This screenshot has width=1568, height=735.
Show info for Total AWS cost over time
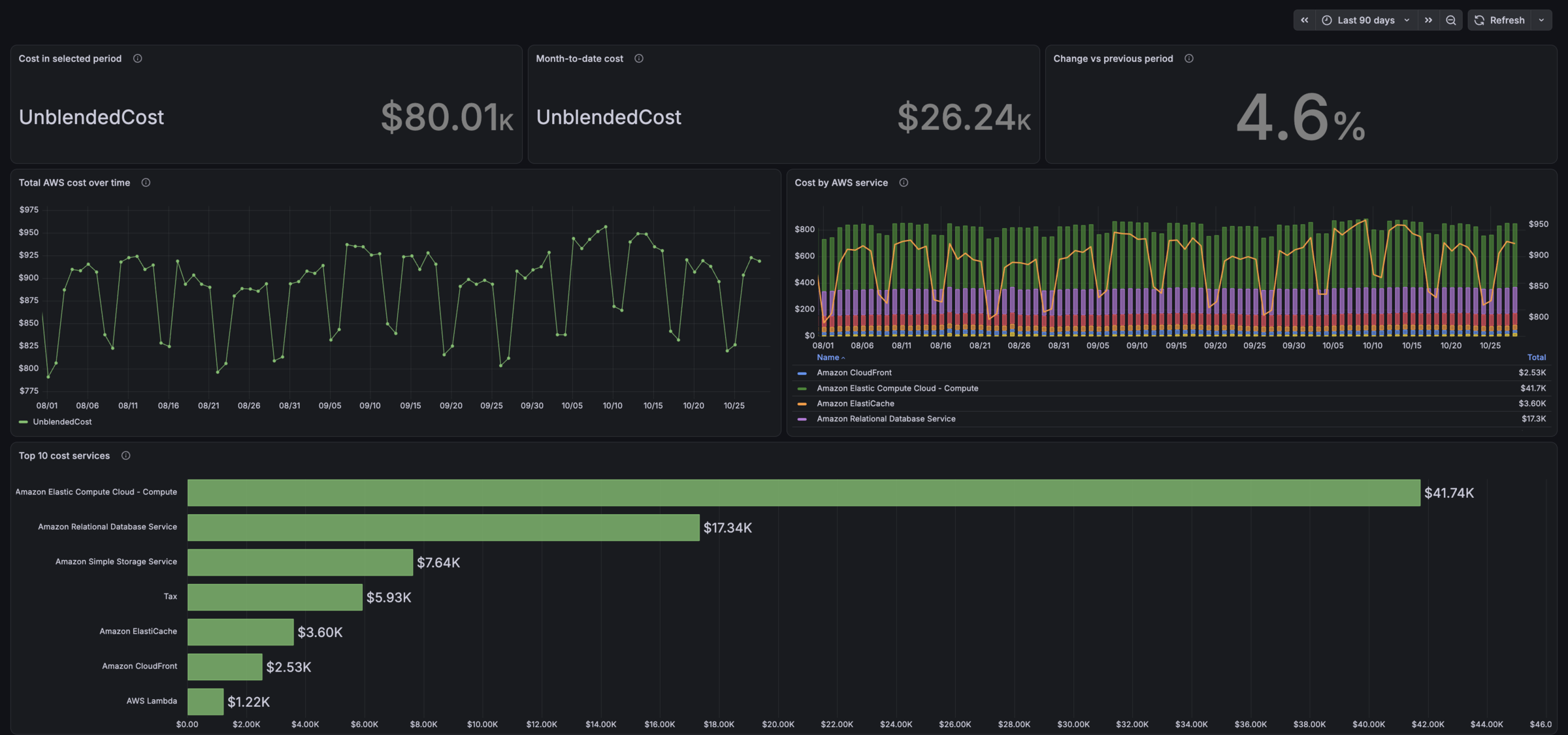(146, 183)
